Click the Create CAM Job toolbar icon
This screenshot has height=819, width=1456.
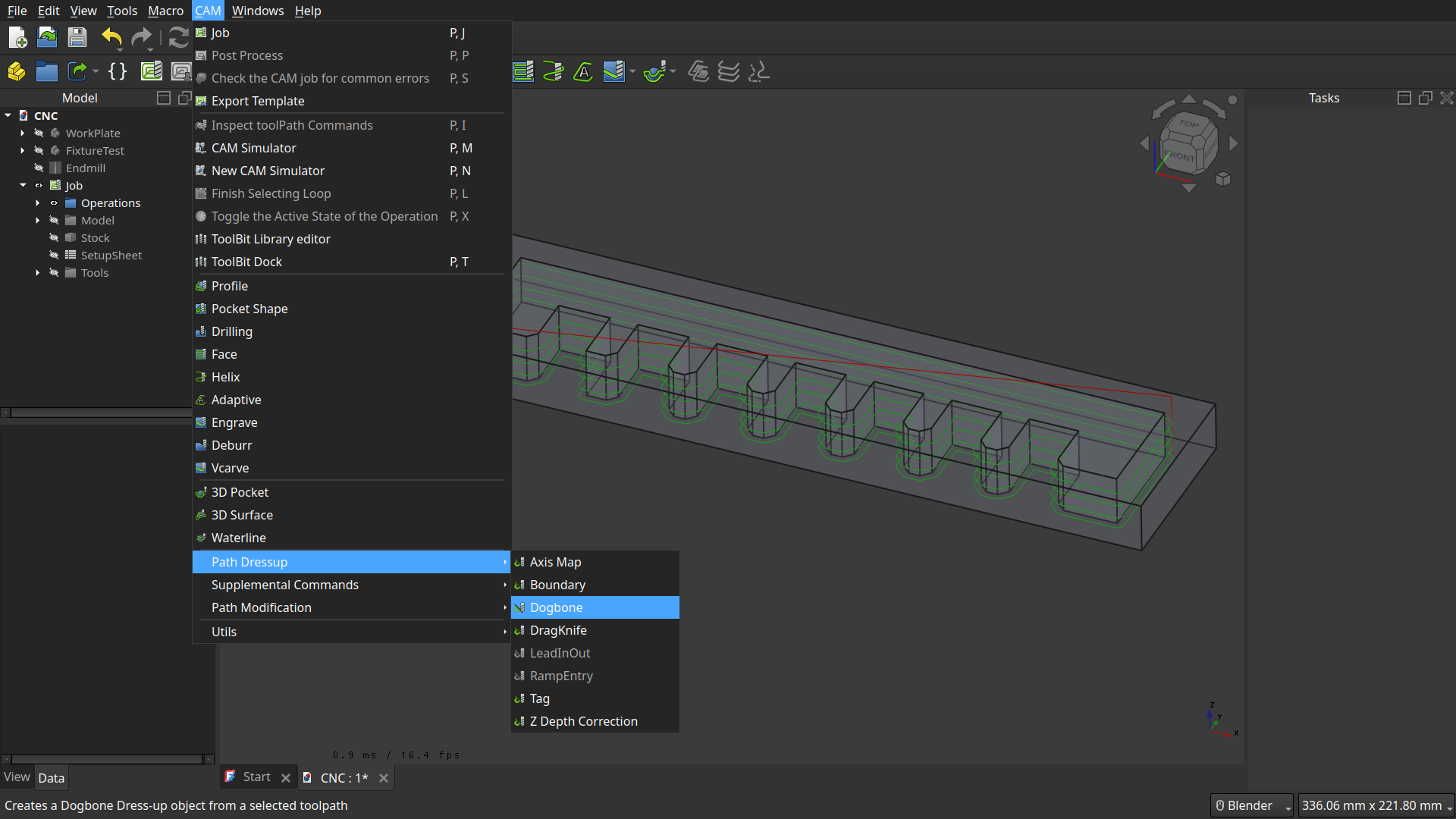pos(152,71)
